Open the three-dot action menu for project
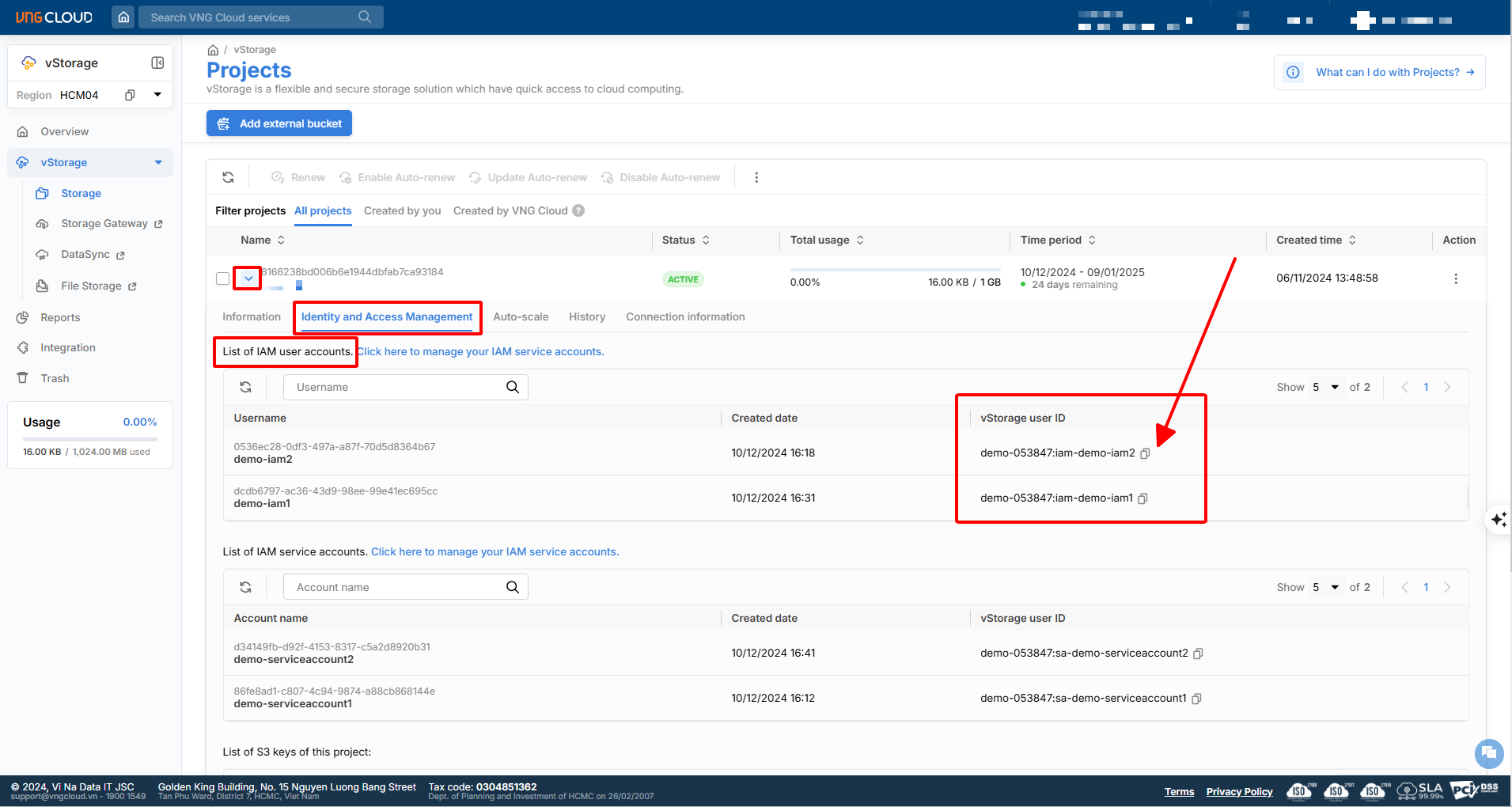 click(1455, 278)
